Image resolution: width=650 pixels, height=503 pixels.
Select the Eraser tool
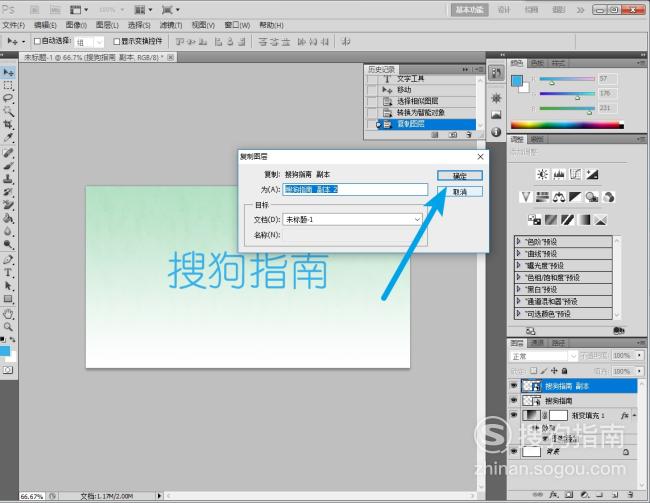(x=8, y=205)
